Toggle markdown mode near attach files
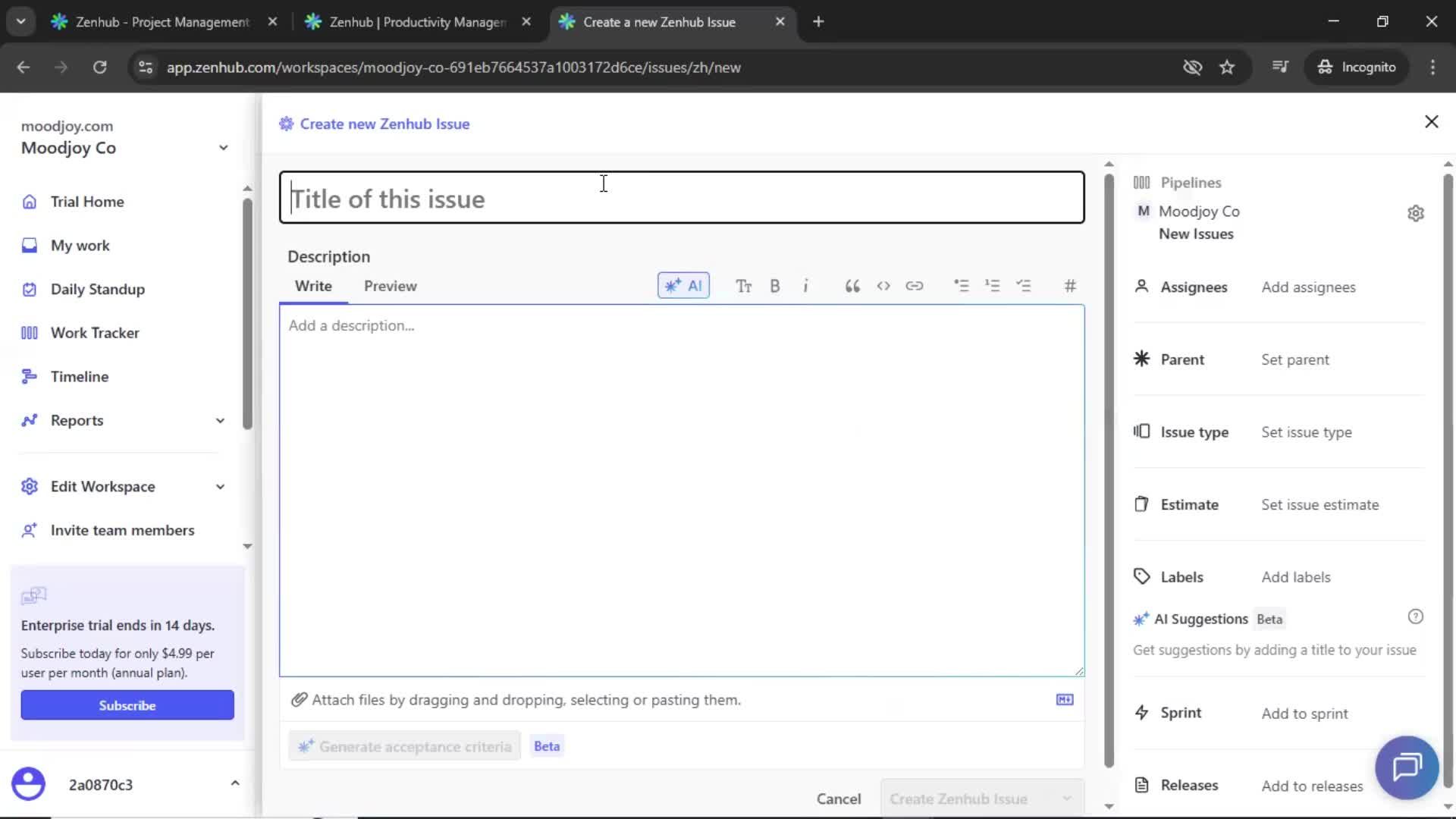The width and height of the screenshot is (1456, 819). click(1065, 699)
